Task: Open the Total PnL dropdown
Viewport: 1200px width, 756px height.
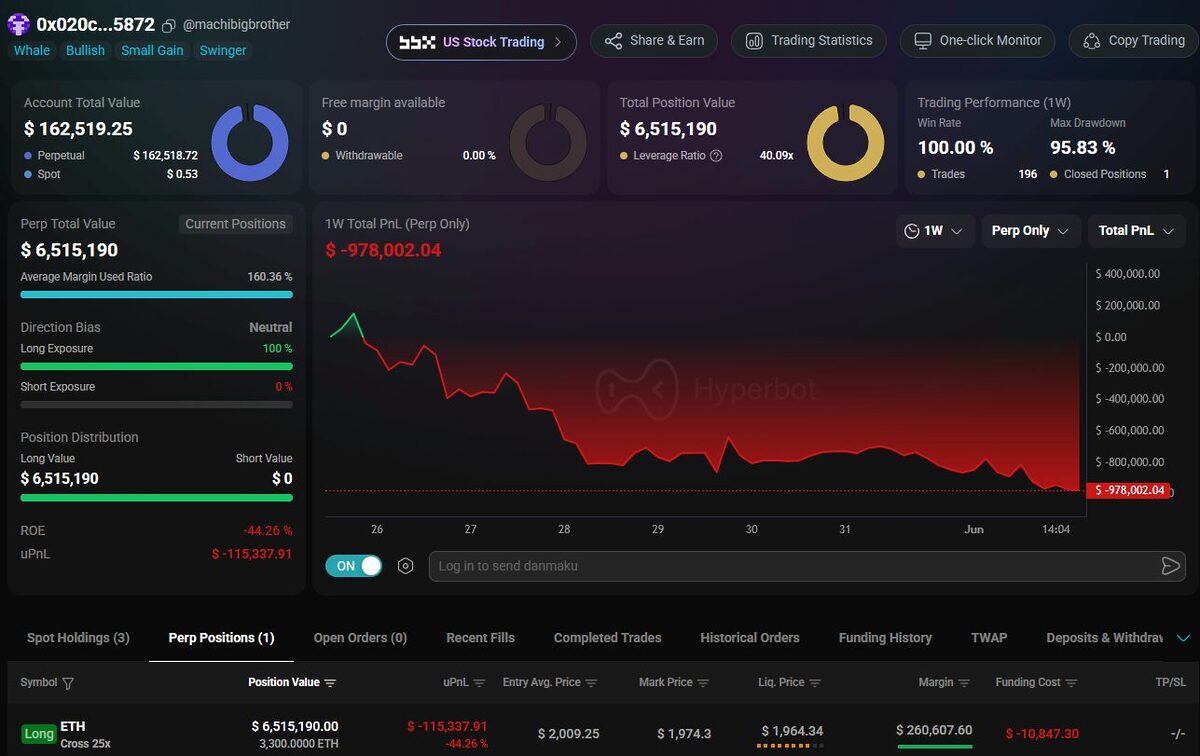Action: pos(1136,231)
